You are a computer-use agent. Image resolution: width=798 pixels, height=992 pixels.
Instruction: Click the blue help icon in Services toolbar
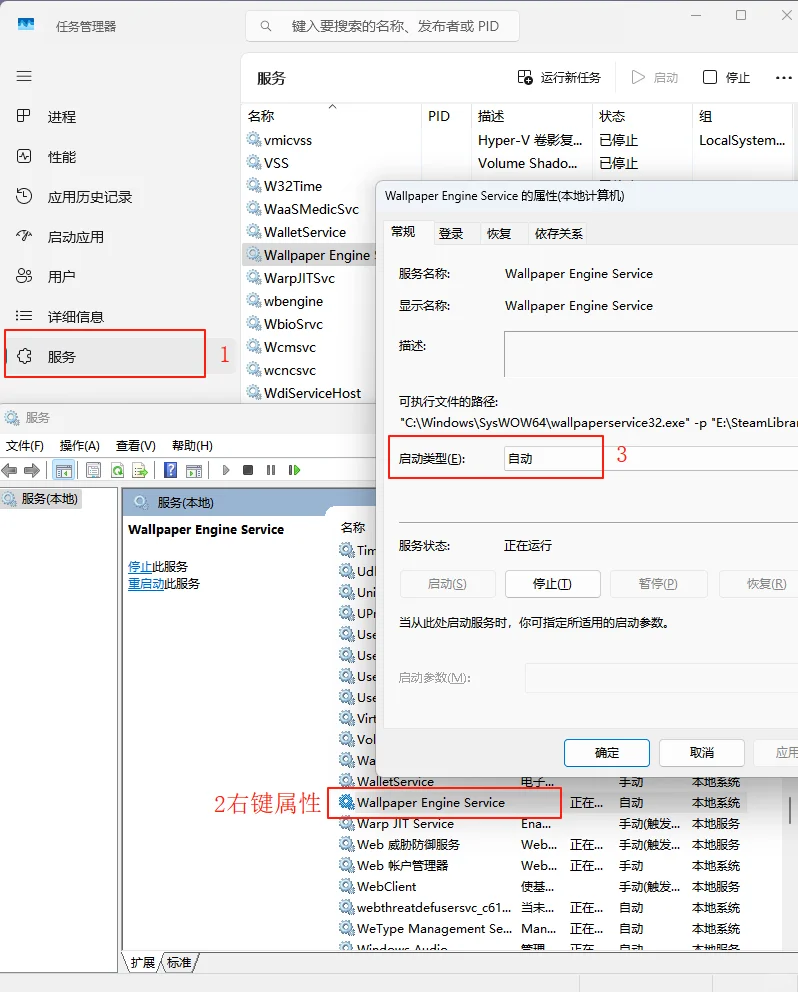click(170, 470)
